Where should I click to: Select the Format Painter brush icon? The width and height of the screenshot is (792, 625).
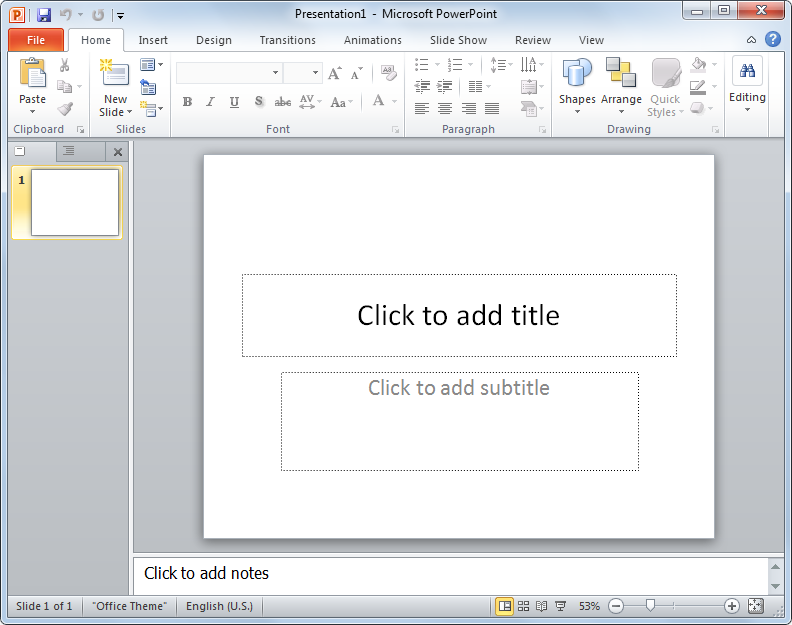[x=65, y=109]
